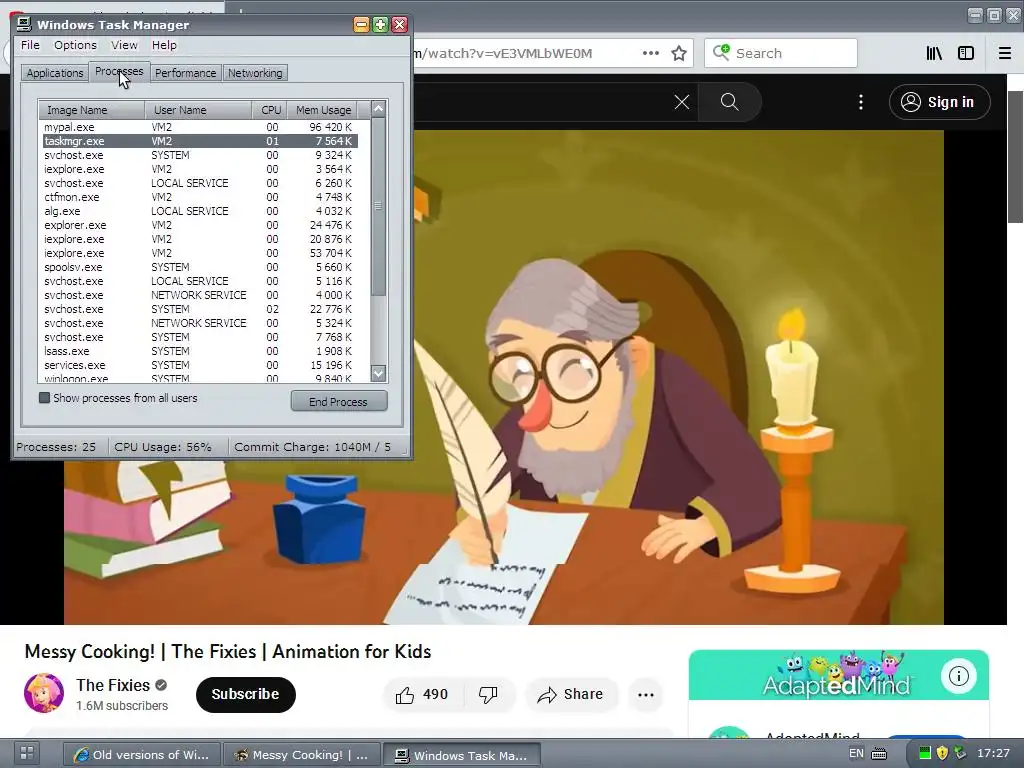Open the Help menu in Task Manager
The height and width of the screenshot is (768, 1024).
[x=164, y=45]
